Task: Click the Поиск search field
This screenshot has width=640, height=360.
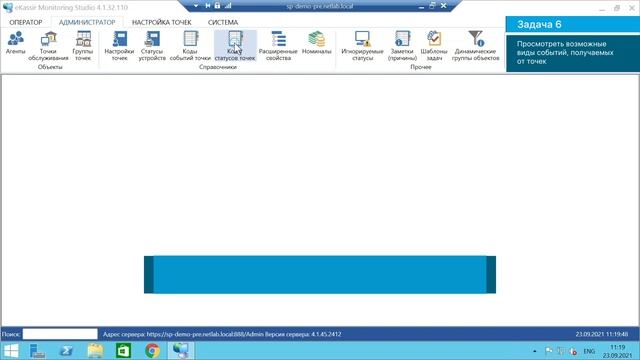Action: click(x=60, y=334)
